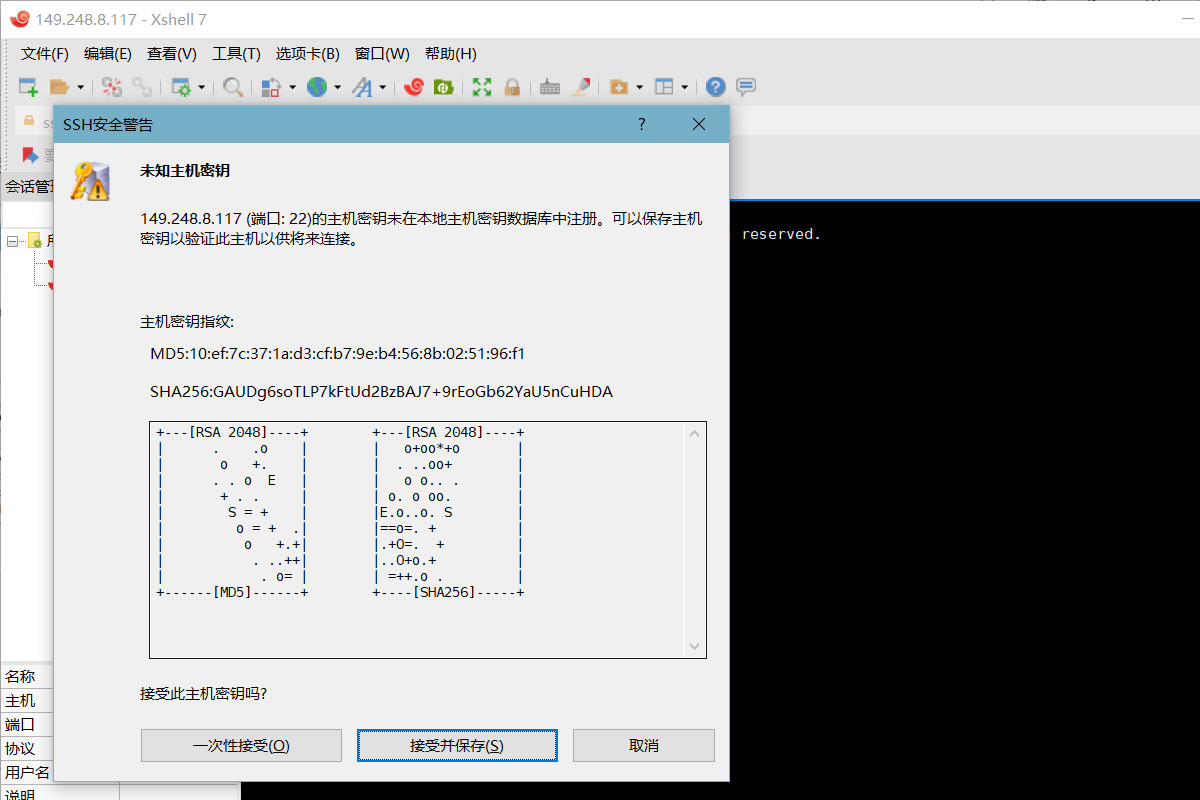1200x800 pixels.
Task: Click the 取消 button
Action: coord(644,746)
